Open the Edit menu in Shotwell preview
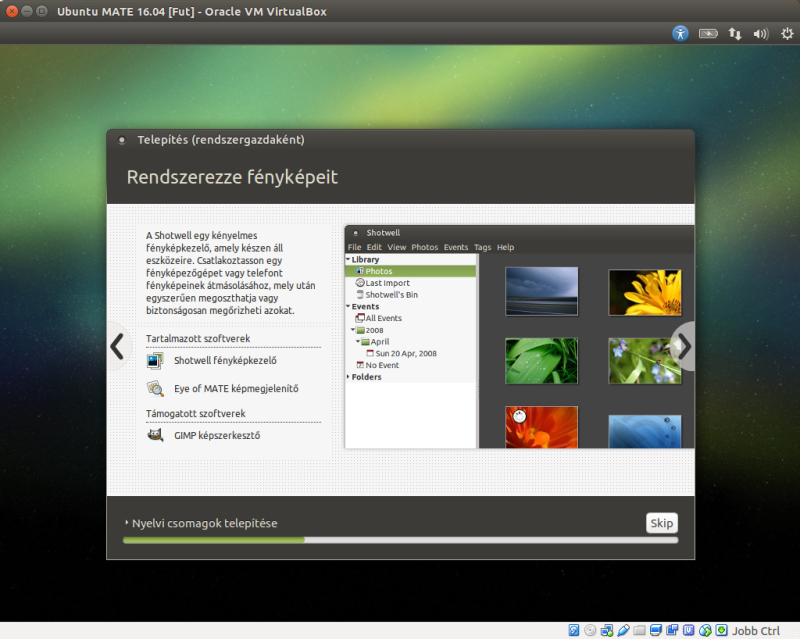Image resolution: width=800 pixels, height=639 pixels. (x=374, y=247)
